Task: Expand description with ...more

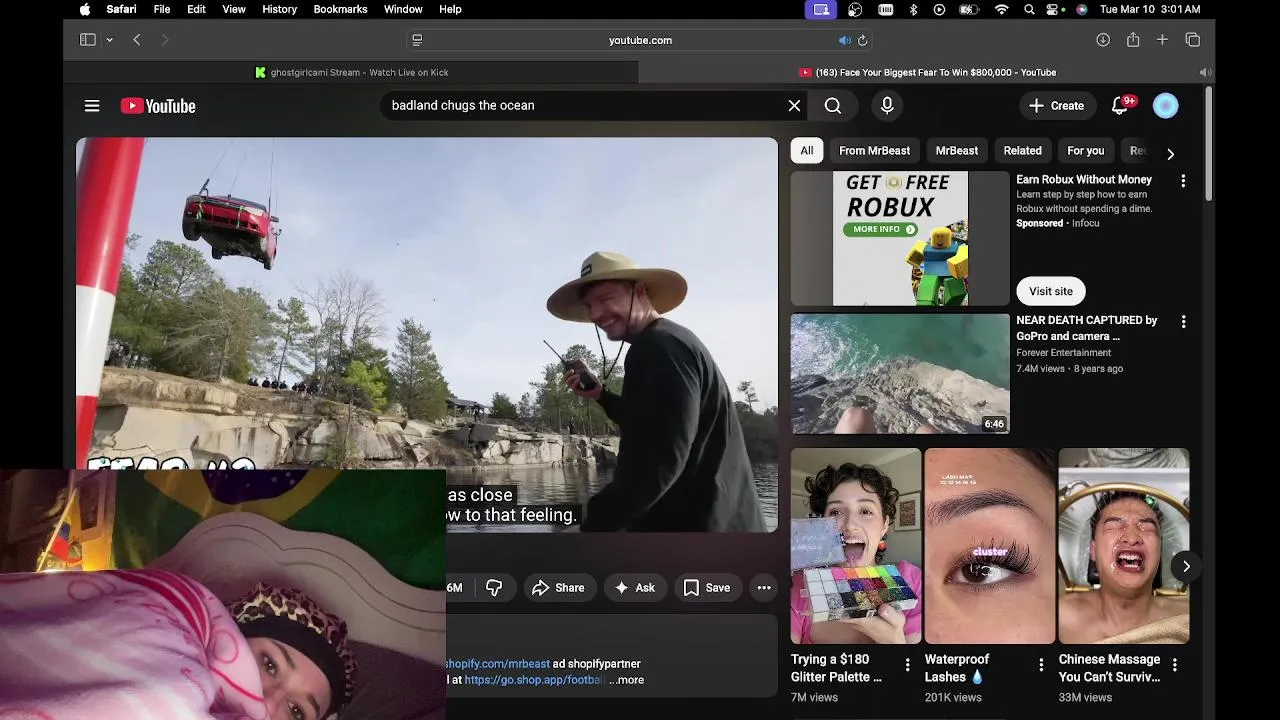Action: (x=627, y=680)
